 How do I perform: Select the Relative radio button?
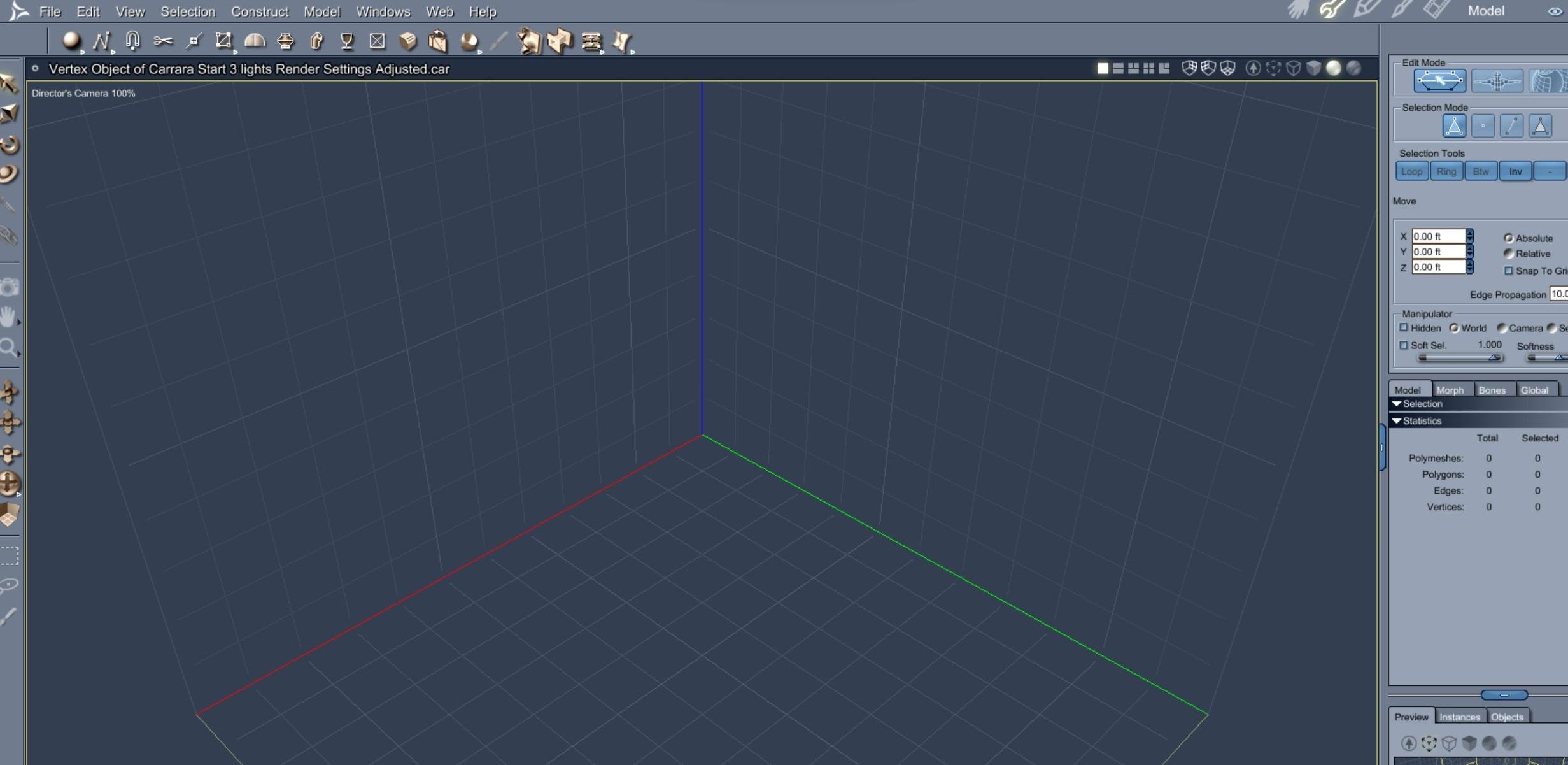pos(1508,254)
